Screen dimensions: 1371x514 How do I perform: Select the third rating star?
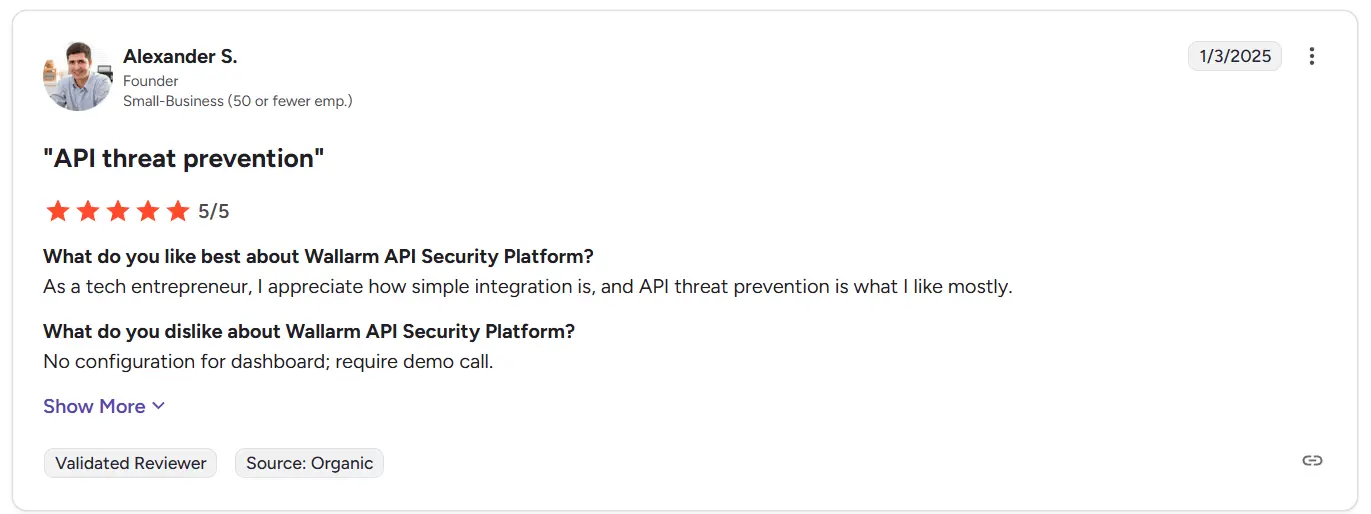(118, 211)
